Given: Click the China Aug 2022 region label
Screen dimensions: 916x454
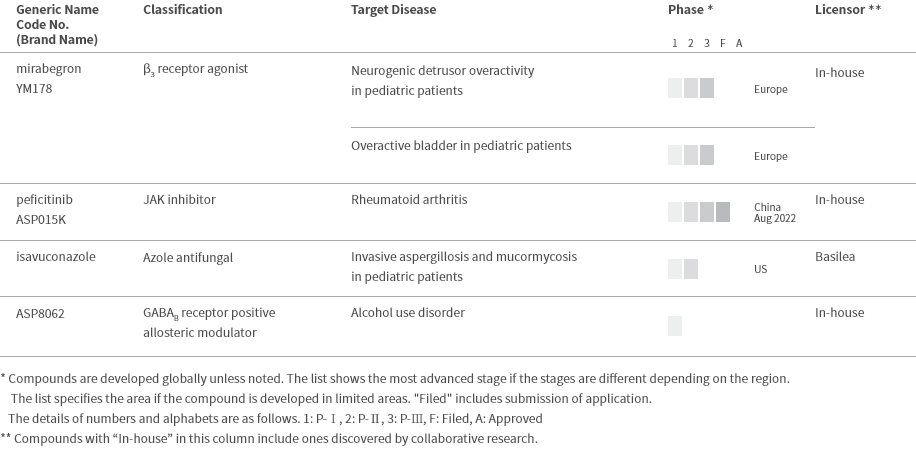Looking at the screenshot, I should pyautogui.click(x=774, y=213).
